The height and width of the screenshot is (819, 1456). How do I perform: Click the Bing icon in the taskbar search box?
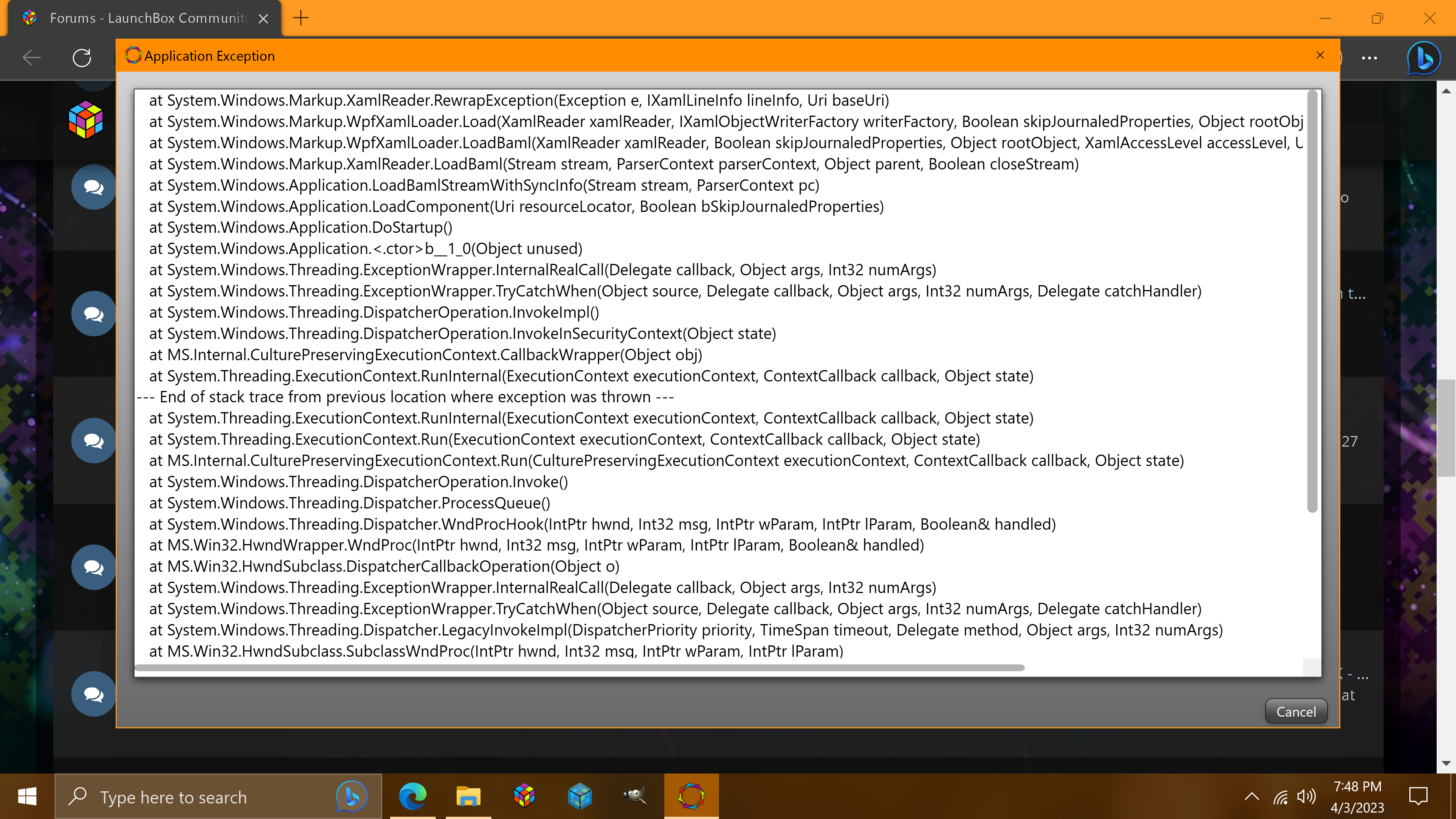pyautogui.click(x=351, y=796)
